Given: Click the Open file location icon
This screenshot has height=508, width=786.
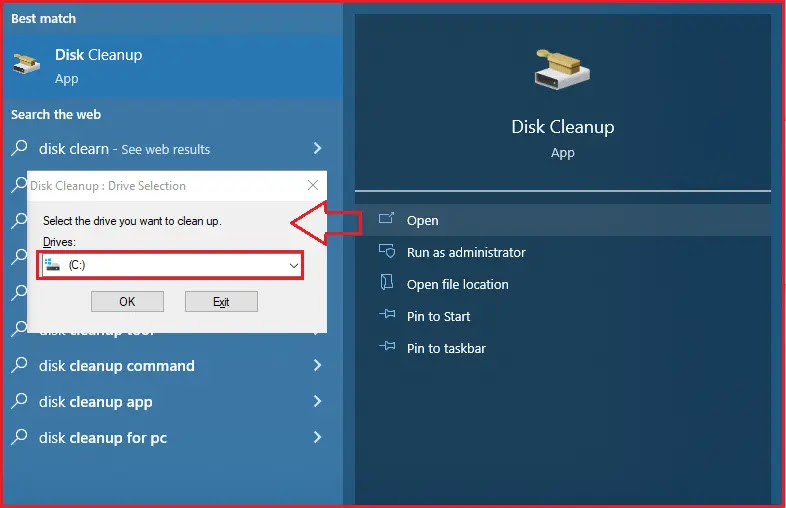Looking at the screenshot, I should 386,282.
